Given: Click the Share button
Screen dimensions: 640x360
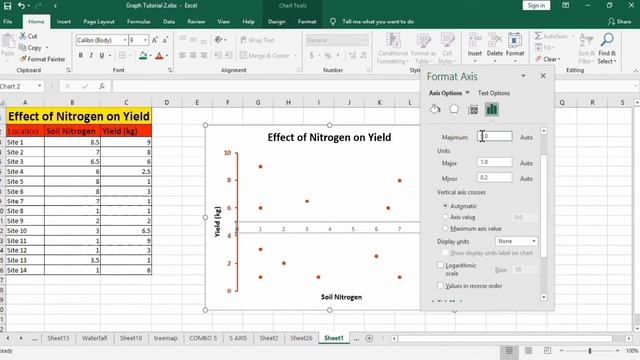Looking at the screenshot, I should [x=619, y=22].
